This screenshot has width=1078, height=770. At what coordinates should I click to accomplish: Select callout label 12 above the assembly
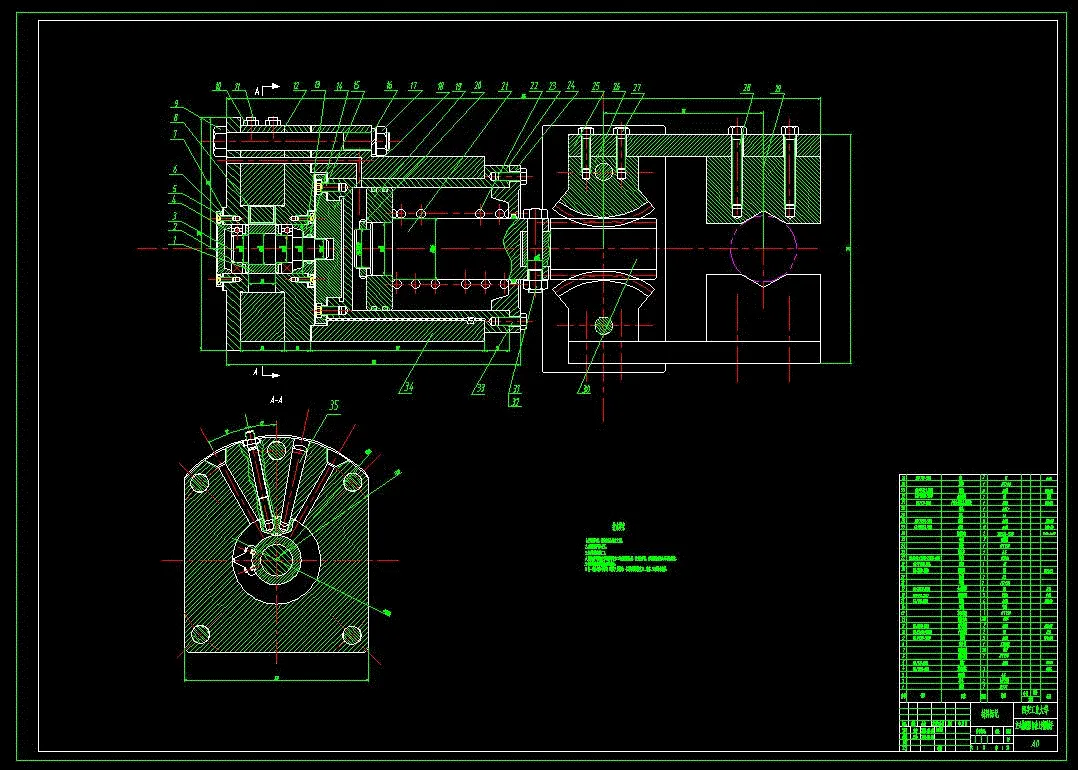click(296, 87)
